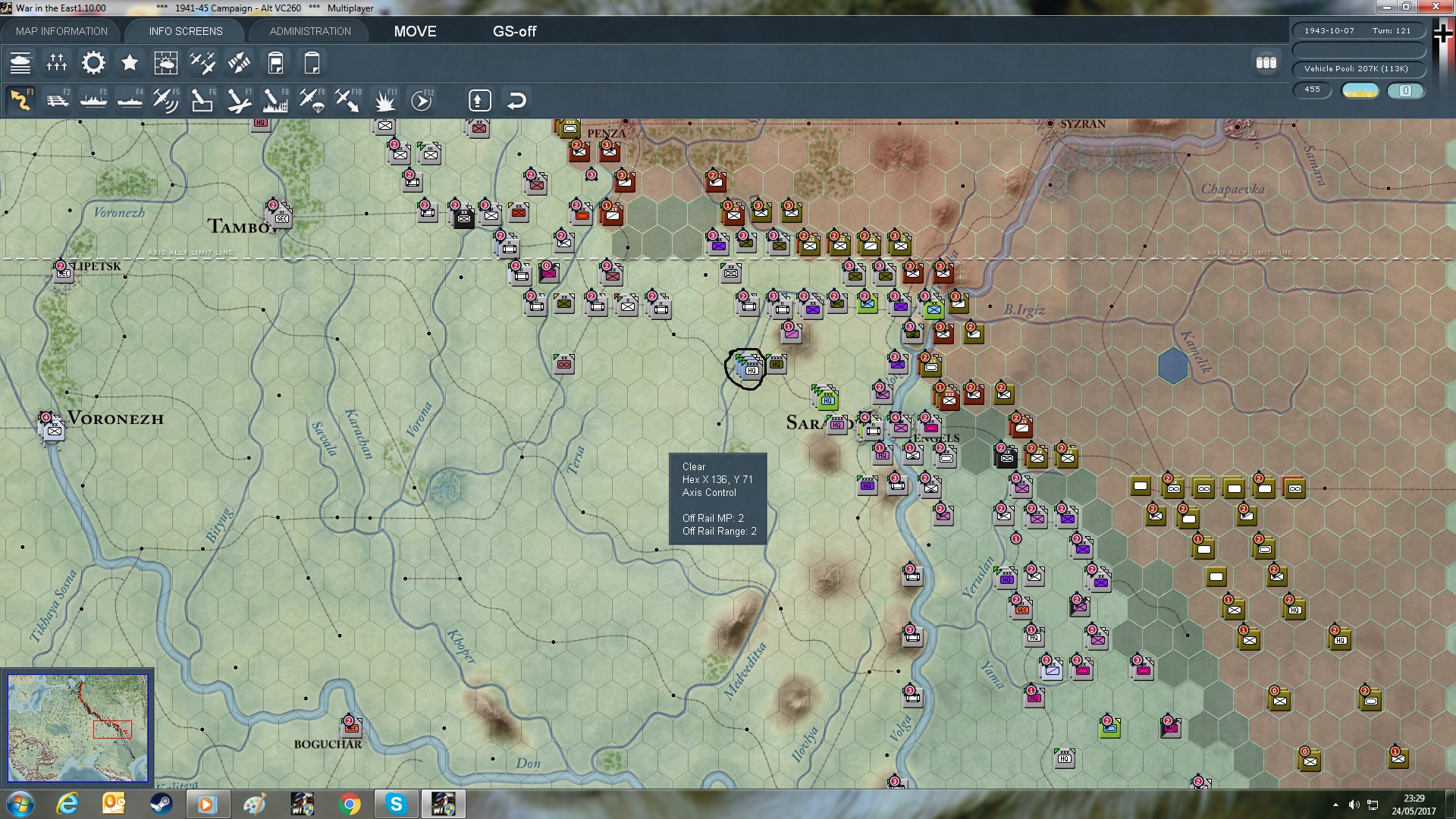Open Steam from the taskbar
Viewport: 1456px width, 819px height.
click(161, 804)
